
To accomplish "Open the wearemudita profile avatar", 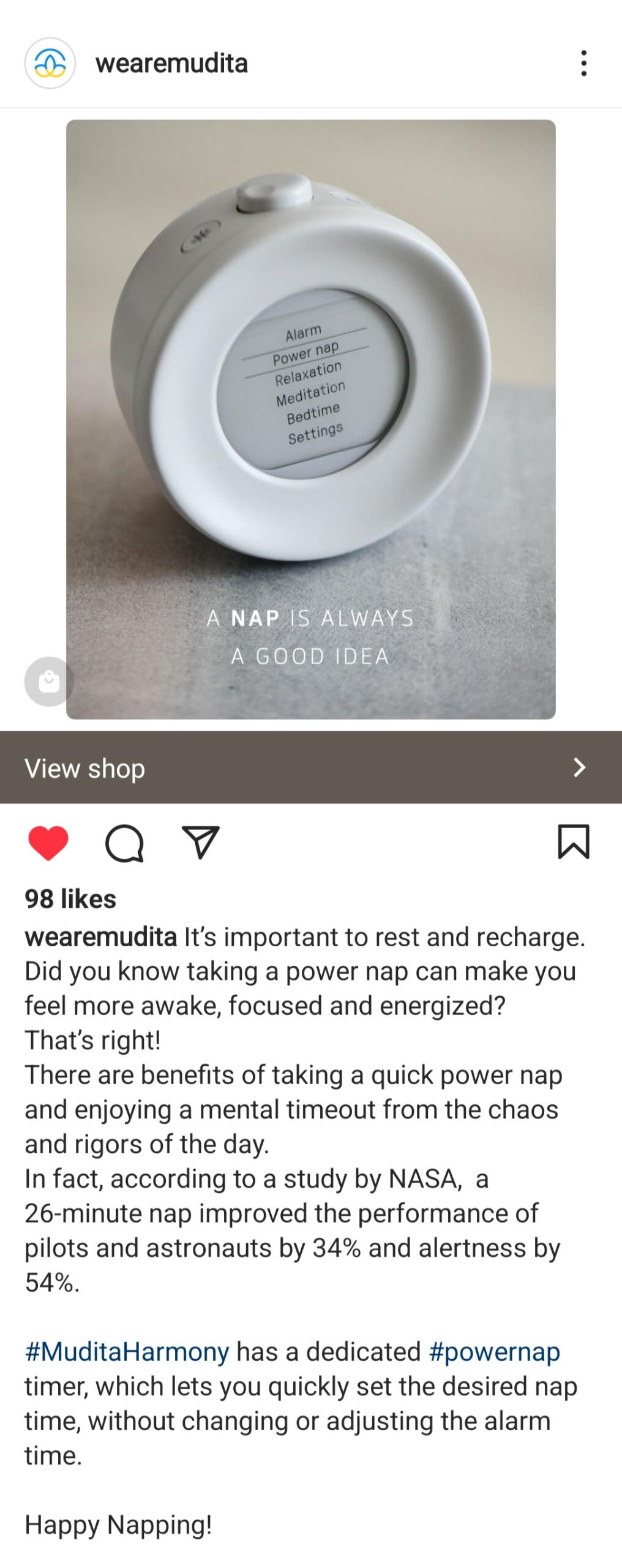I will pyautogui.click(x=50, y=63).
